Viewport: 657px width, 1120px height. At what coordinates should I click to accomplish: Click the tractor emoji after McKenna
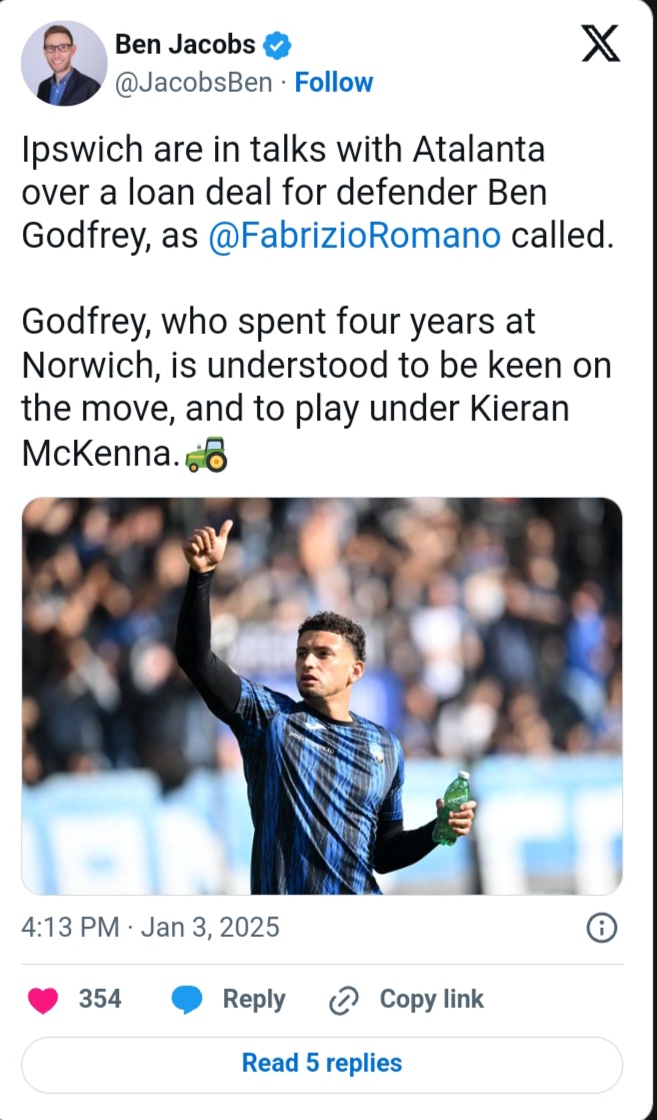[207, 455]
